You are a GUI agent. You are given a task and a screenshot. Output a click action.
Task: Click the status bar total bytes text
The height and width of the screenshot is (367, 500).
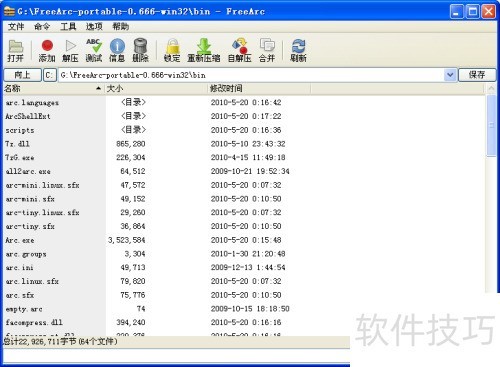pos(60,341)
